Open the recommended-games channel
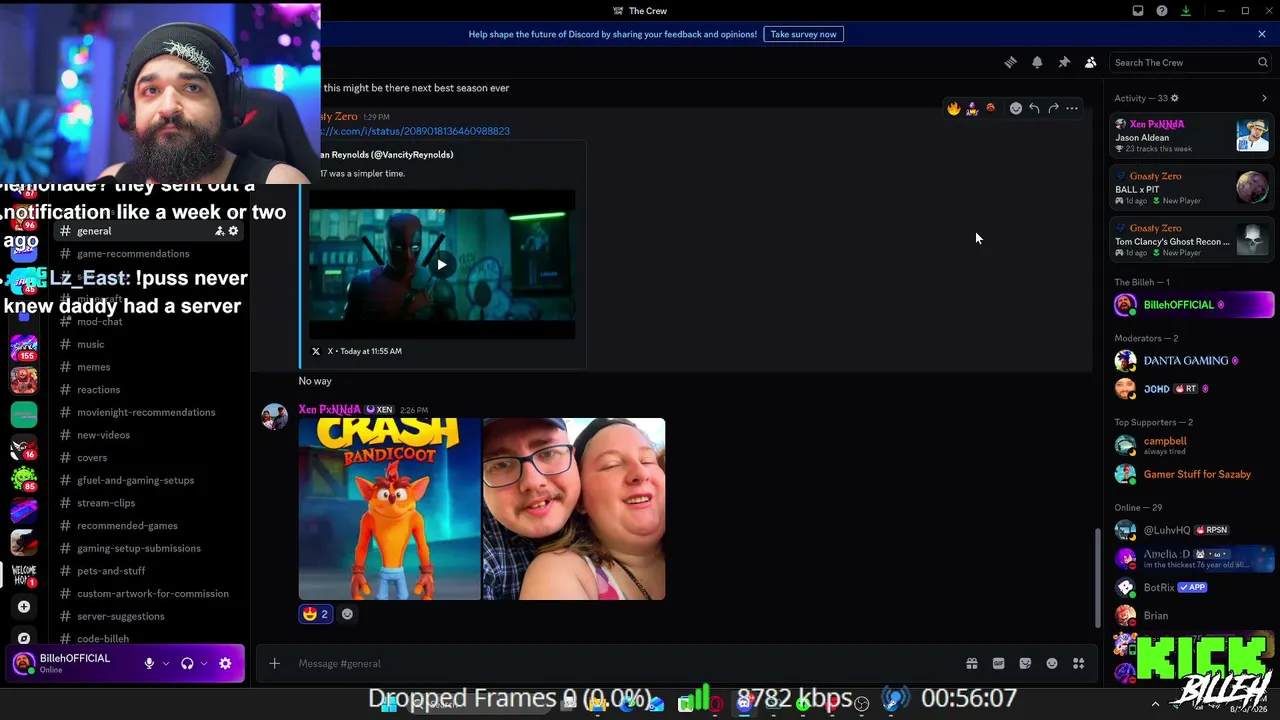Viewport: 1280px width, 720px height. (x=148, y=526)
